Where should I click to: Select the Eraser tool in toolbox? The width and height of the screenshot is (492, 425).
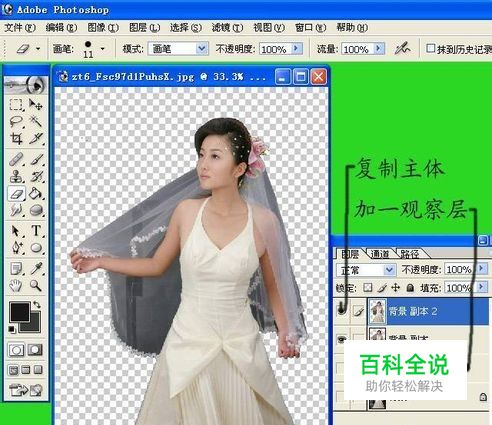(16, 193)
